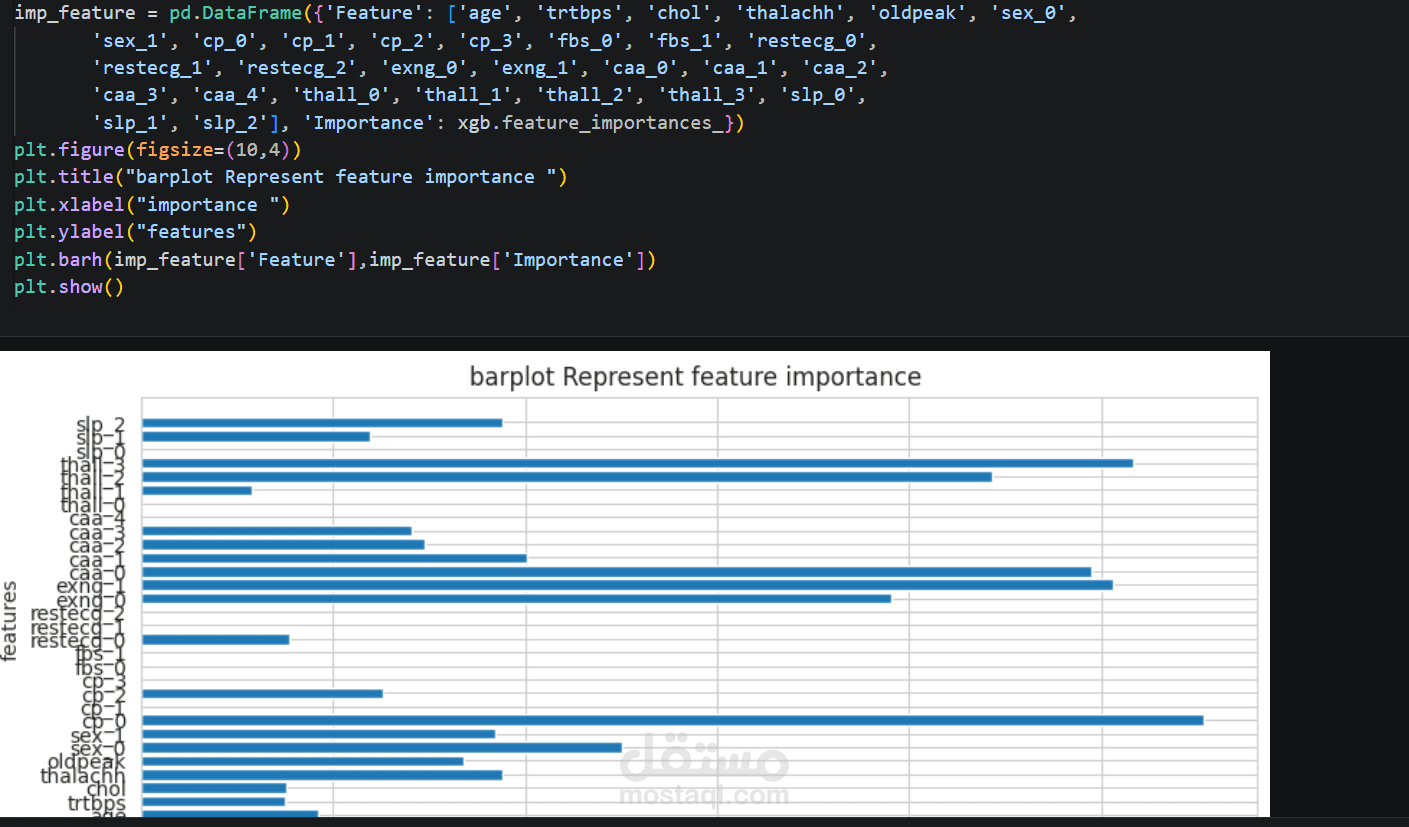Click the restecg_0 importance bar
The height and width of the screenshot is (827, 1409).
(215, 639)
